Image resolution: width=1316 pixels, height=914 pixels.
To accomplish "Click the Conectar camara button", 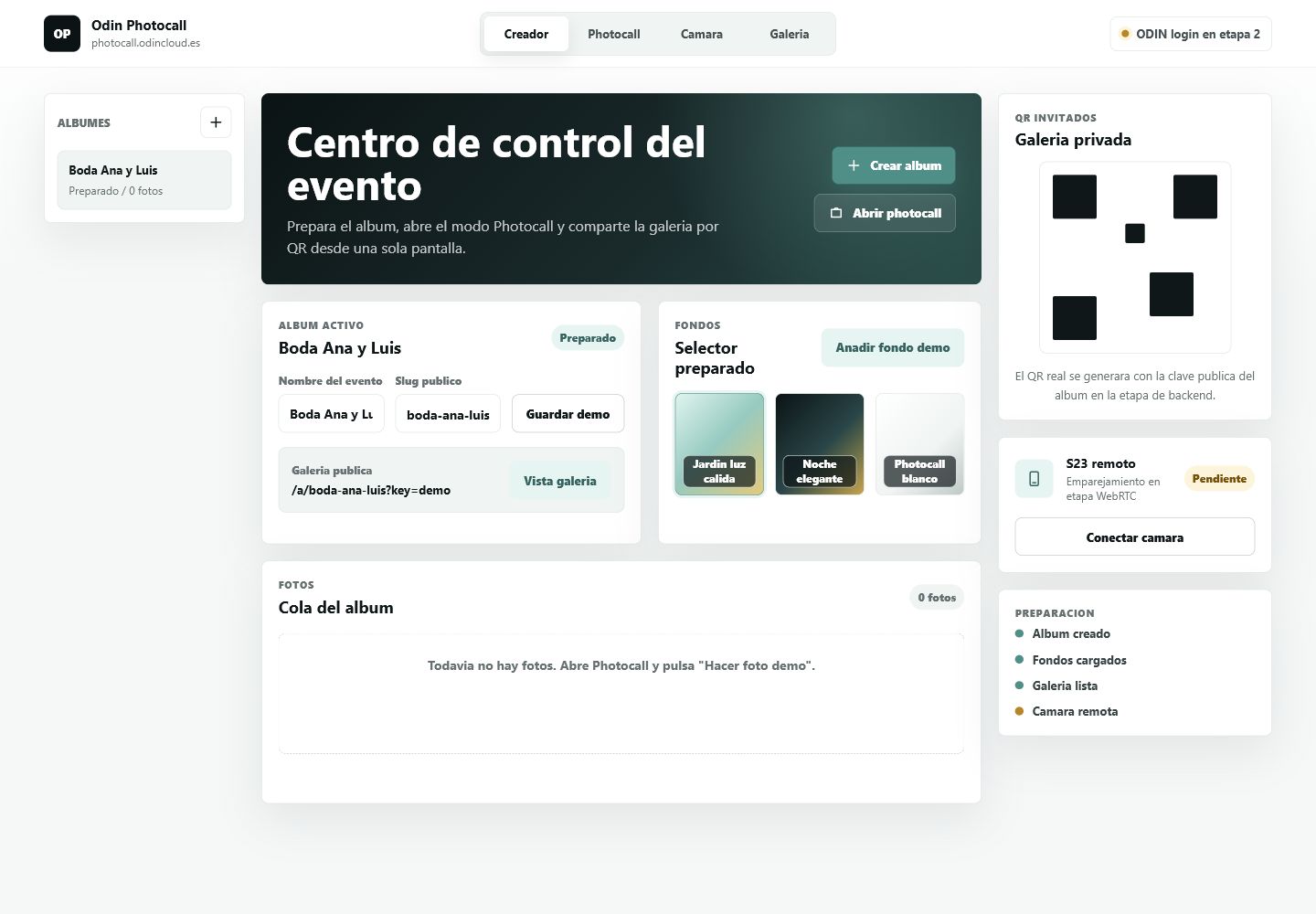I will click(x=1135, y=537).
